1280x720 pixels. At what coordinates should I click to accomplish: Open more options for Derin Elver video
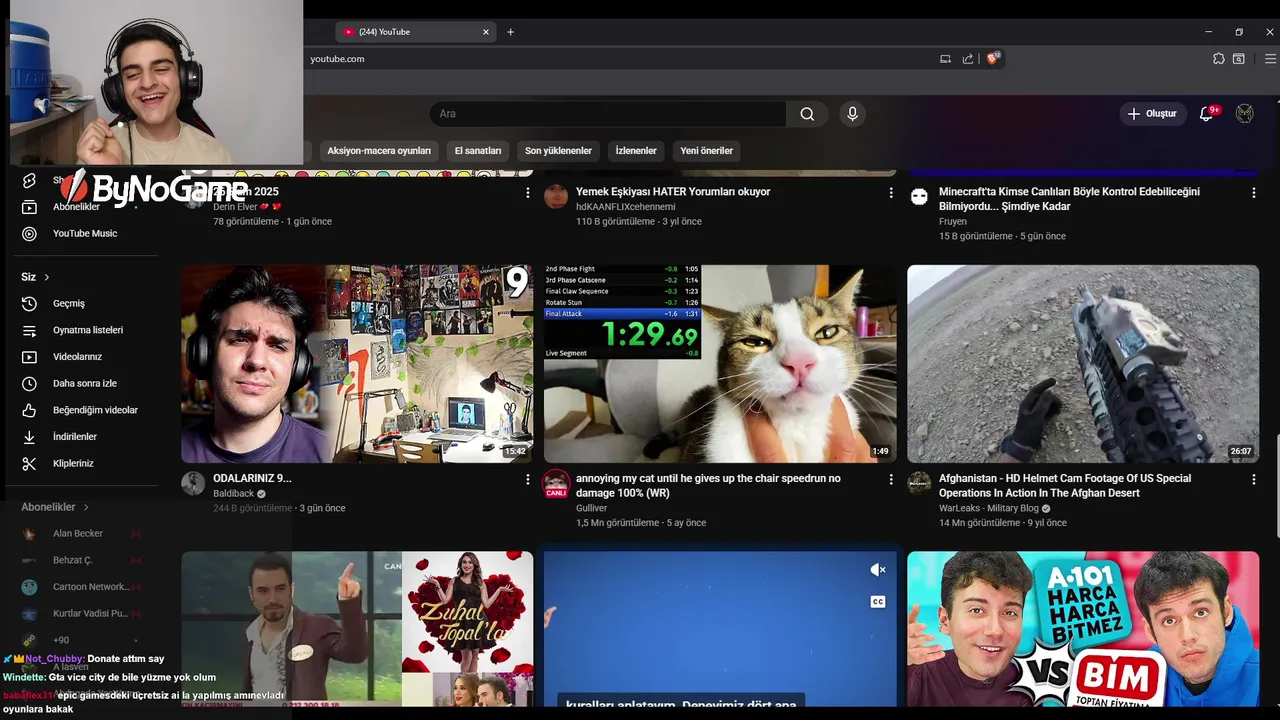(528, 193)
